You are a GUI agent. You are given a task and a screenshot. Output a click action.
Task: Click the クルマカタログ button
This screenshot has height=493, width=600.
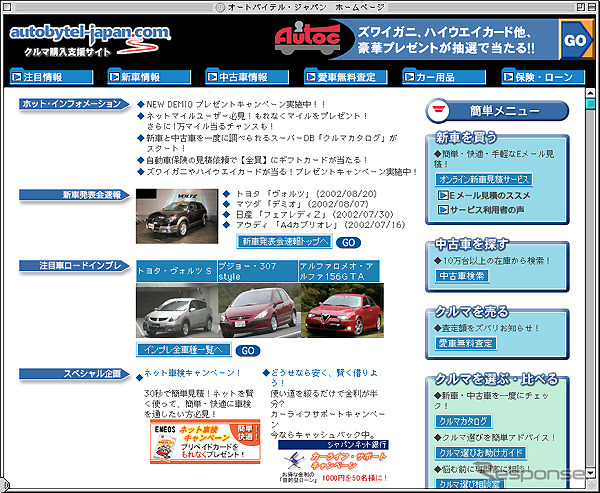[x=463, y=421]
